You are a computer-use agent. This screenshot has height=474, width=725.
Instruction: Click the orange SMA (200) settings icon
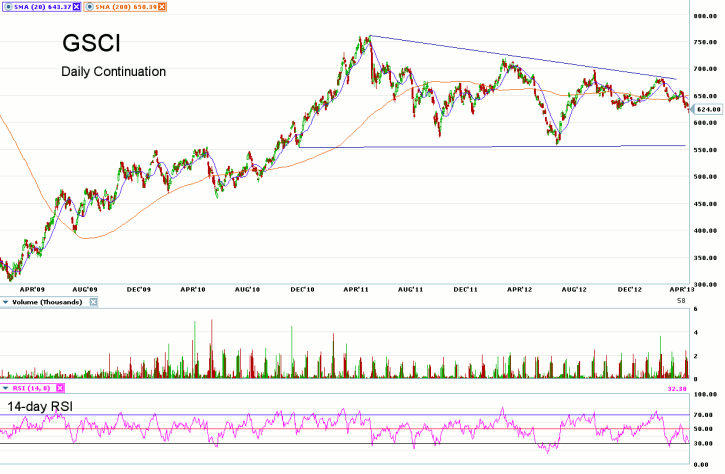[88, 7]
